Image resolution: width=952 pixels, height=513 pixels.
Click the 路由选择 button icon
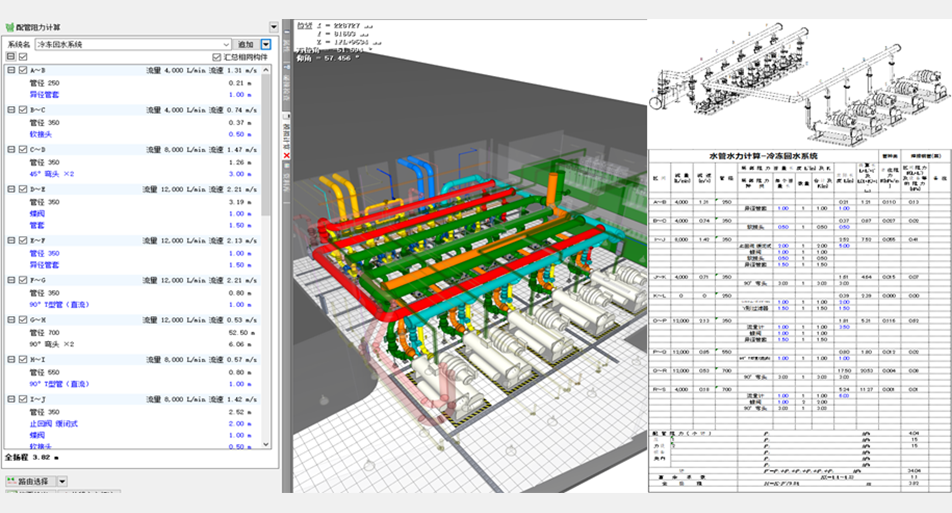[12, 481]
